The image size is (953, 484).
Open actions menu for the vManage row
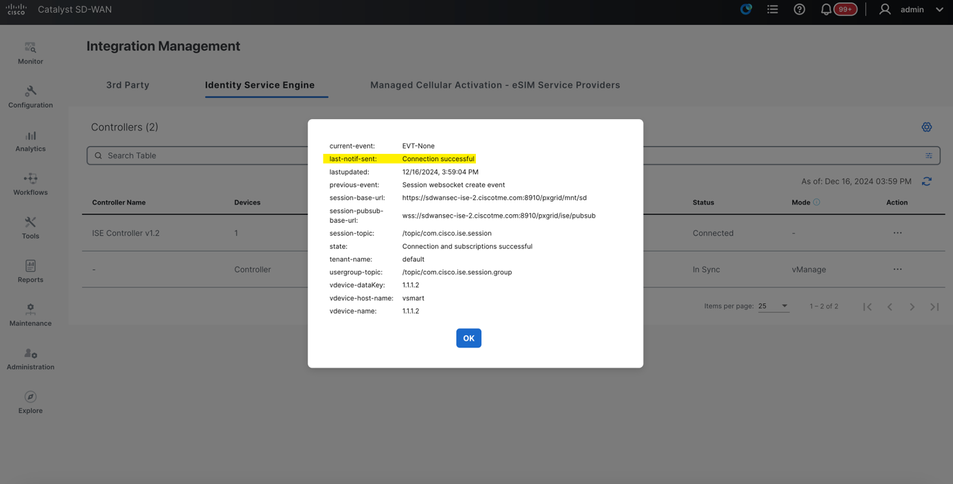[x=897, y=269]
